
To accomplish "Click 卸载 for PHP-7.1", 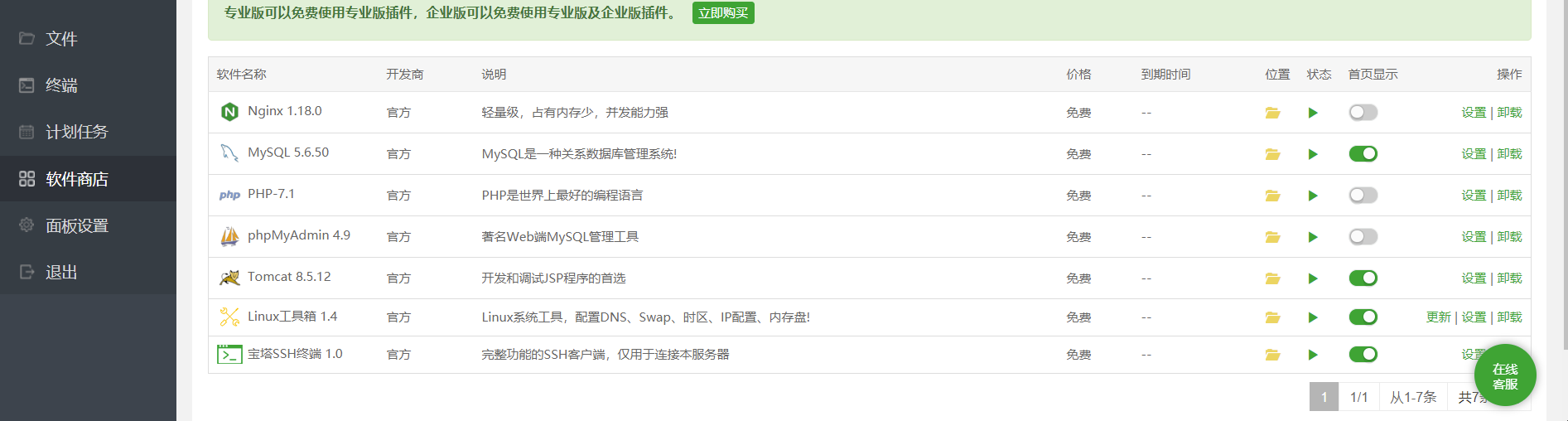I will (x=1509, y=196).
